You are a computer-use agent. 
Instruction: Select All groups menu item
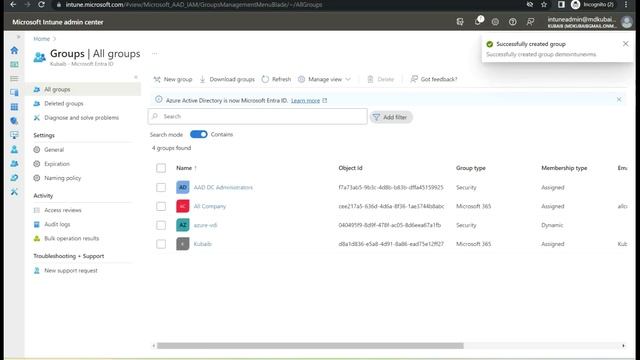[x=83, y=89]
